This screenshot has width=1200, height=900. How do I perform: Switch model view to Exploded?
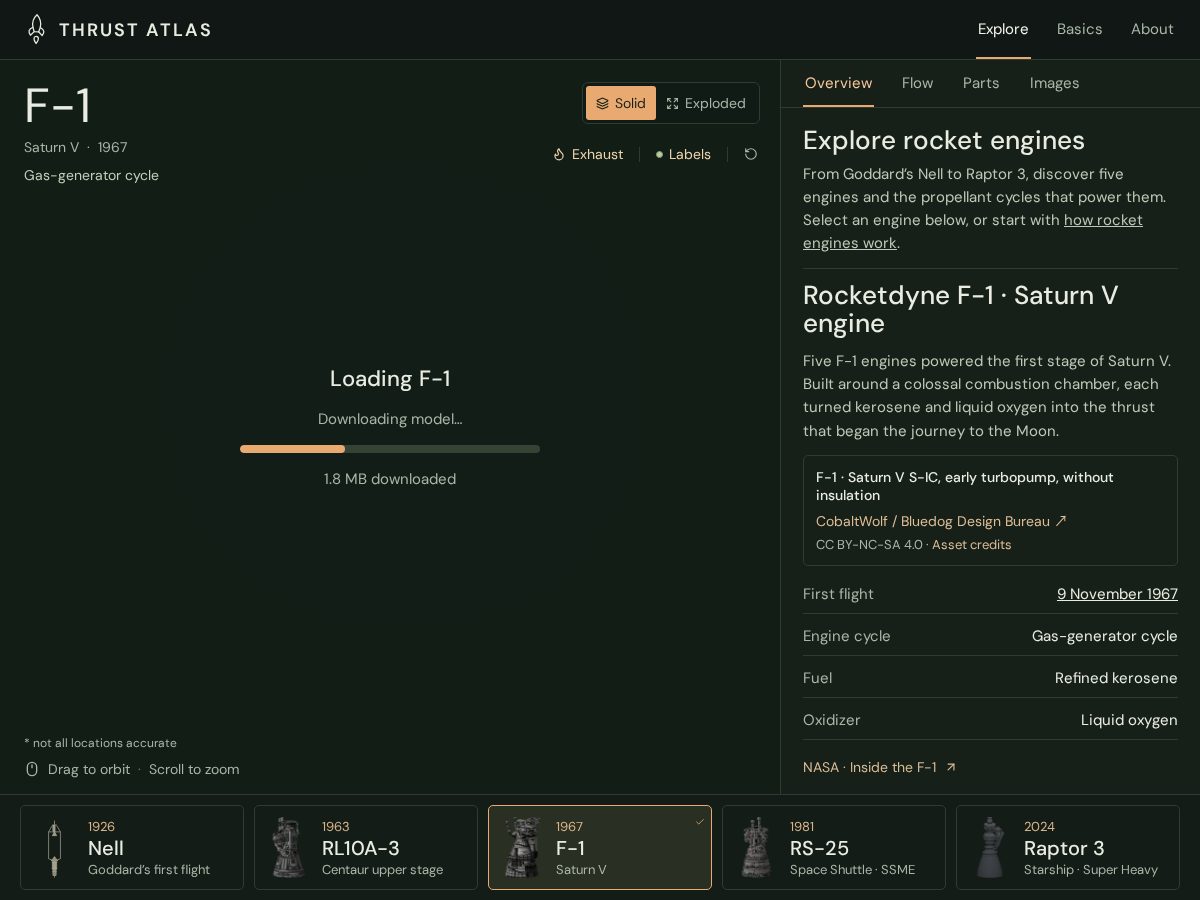pyautogui.click(x=706, y=103)
